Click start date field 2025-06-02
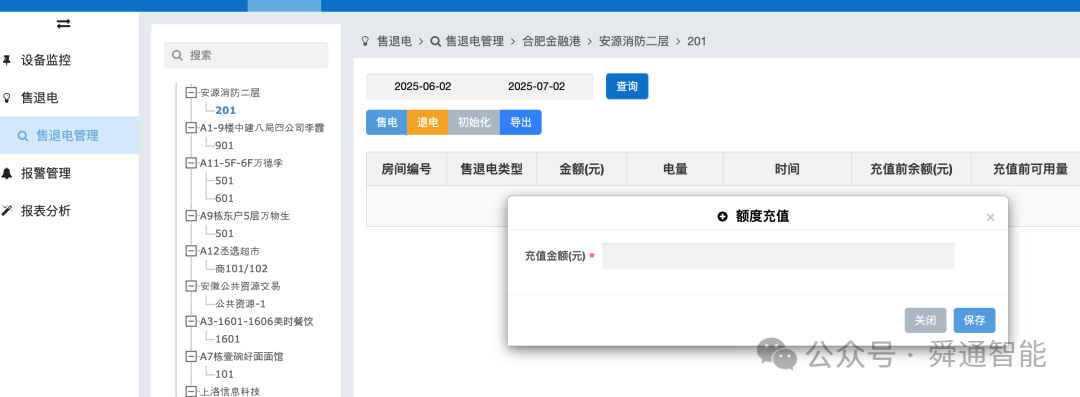The width and height of the screenshot is (1080, 397). 423,86
